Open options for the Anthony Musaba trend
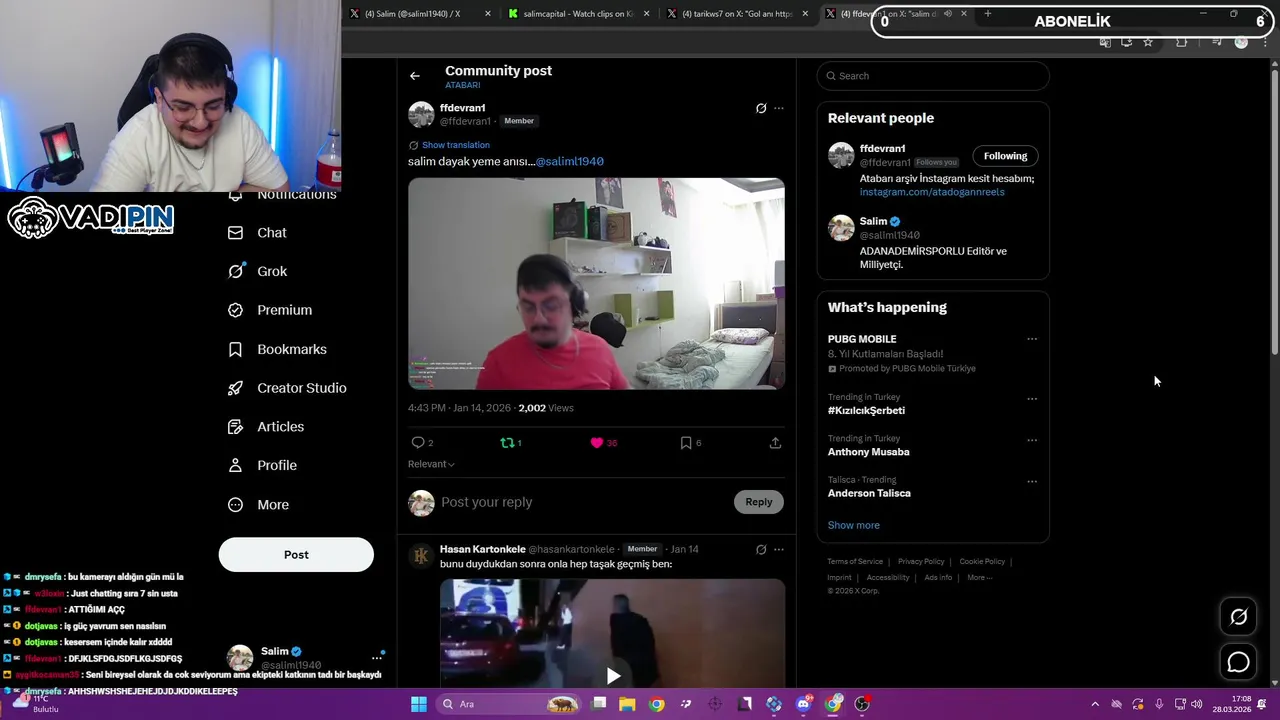 [1032, 440]
